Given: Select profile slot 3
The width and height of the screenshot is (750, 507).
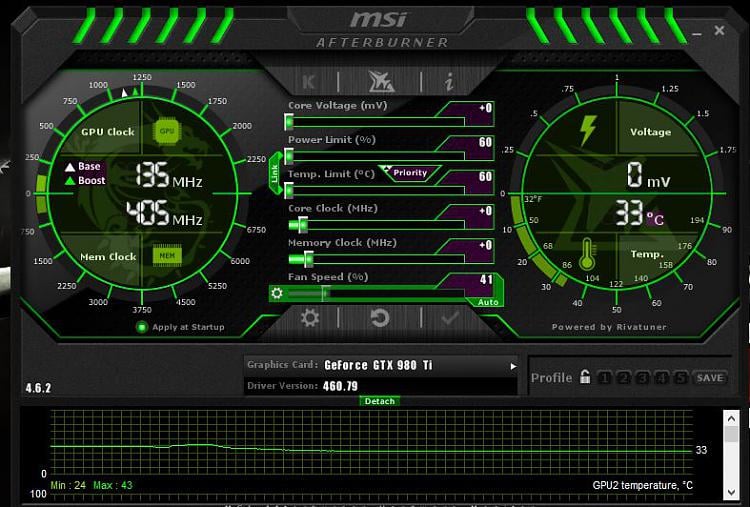Looking at the screenshot, I should coord(642,378).
